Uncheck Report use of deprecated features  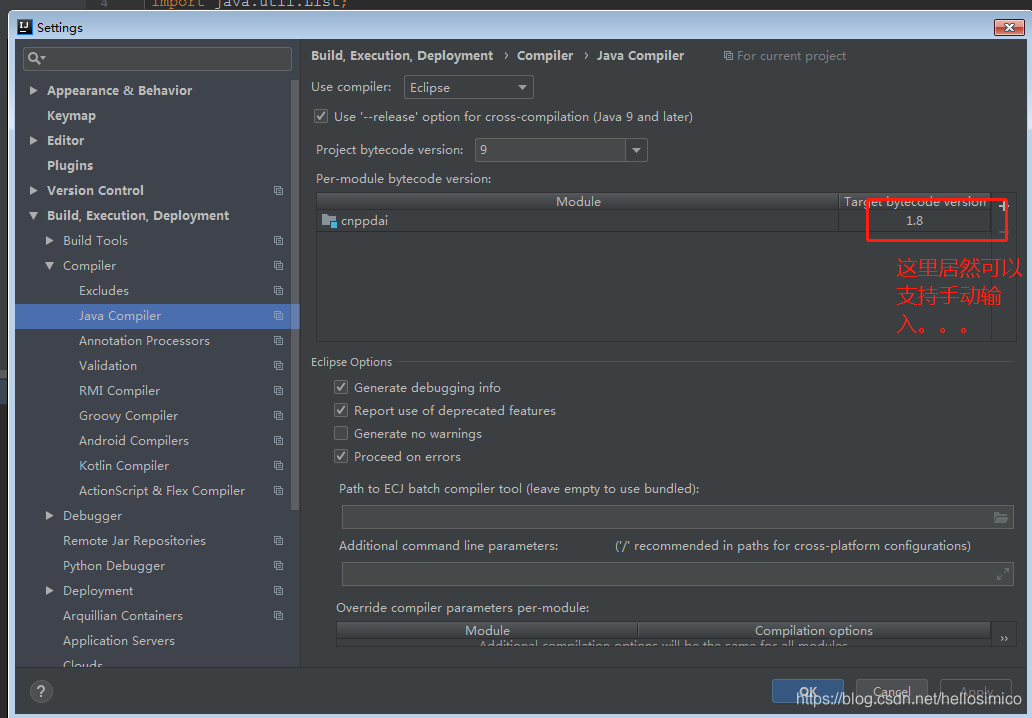coord(341,410)
